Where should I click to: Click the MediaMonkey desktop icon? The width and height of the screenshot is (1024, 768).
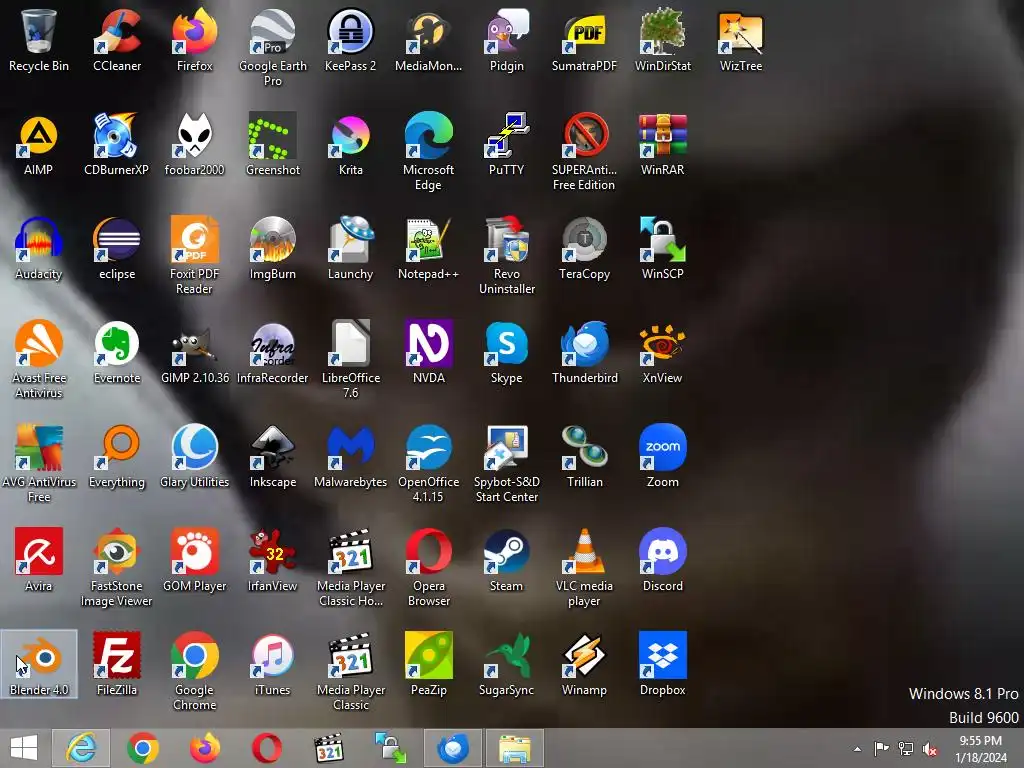pyautogui.click(x=428, y=40)
